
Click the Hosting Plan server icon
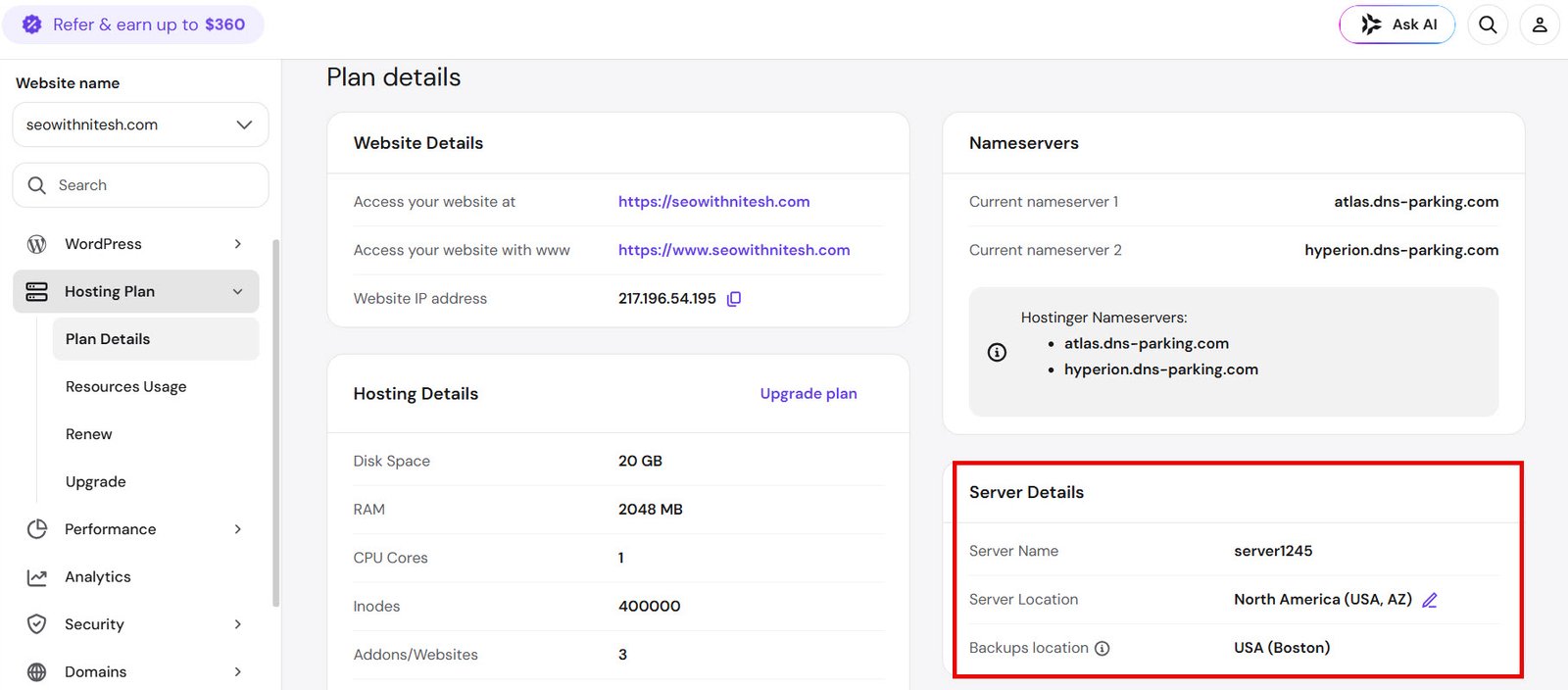[37, 292]
